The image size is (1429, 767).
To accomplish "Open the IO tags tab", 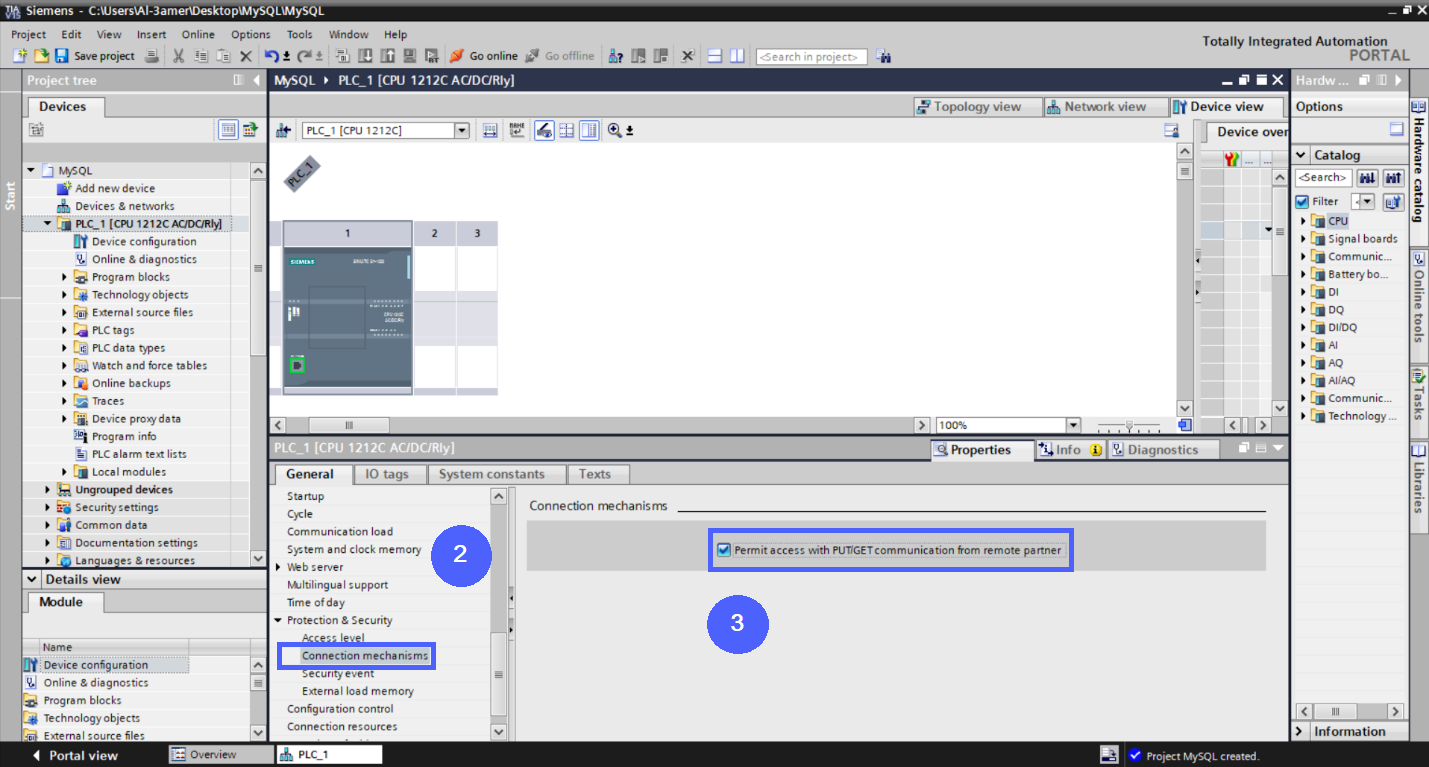I will [387, 474].
